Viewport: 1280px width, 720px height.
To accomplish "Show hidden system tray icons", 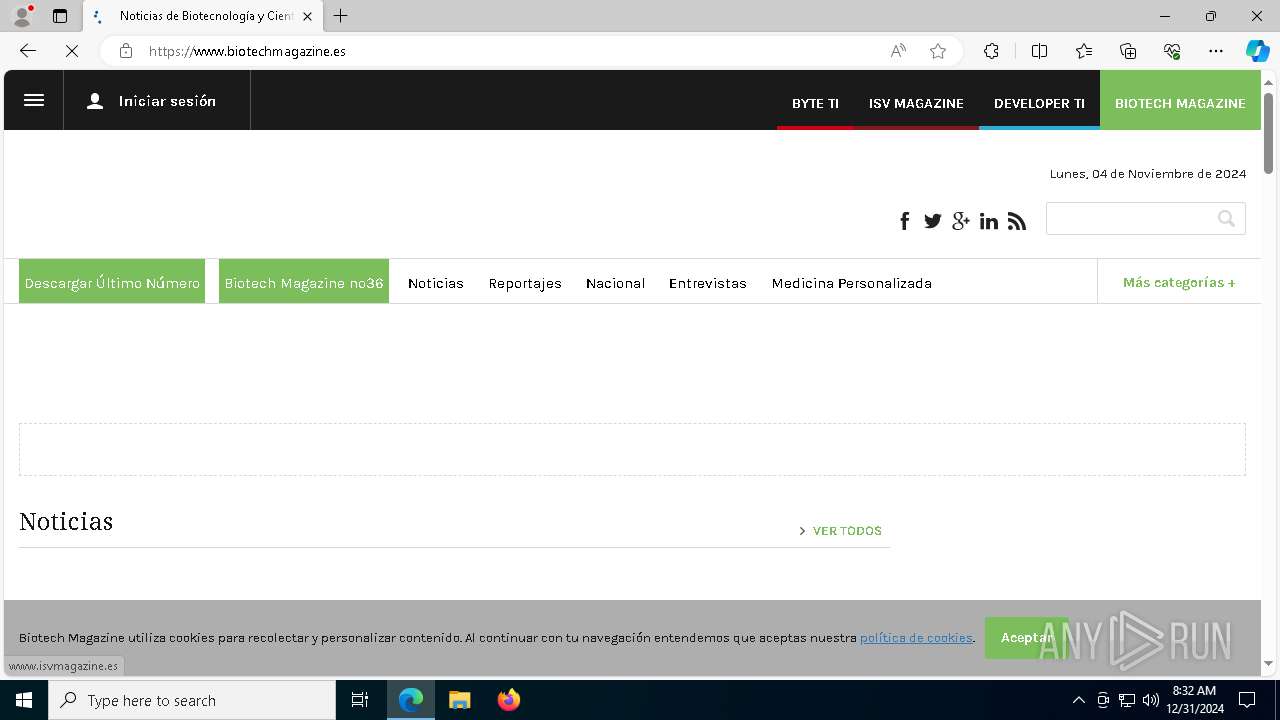I will click(x=1078, y=700).
